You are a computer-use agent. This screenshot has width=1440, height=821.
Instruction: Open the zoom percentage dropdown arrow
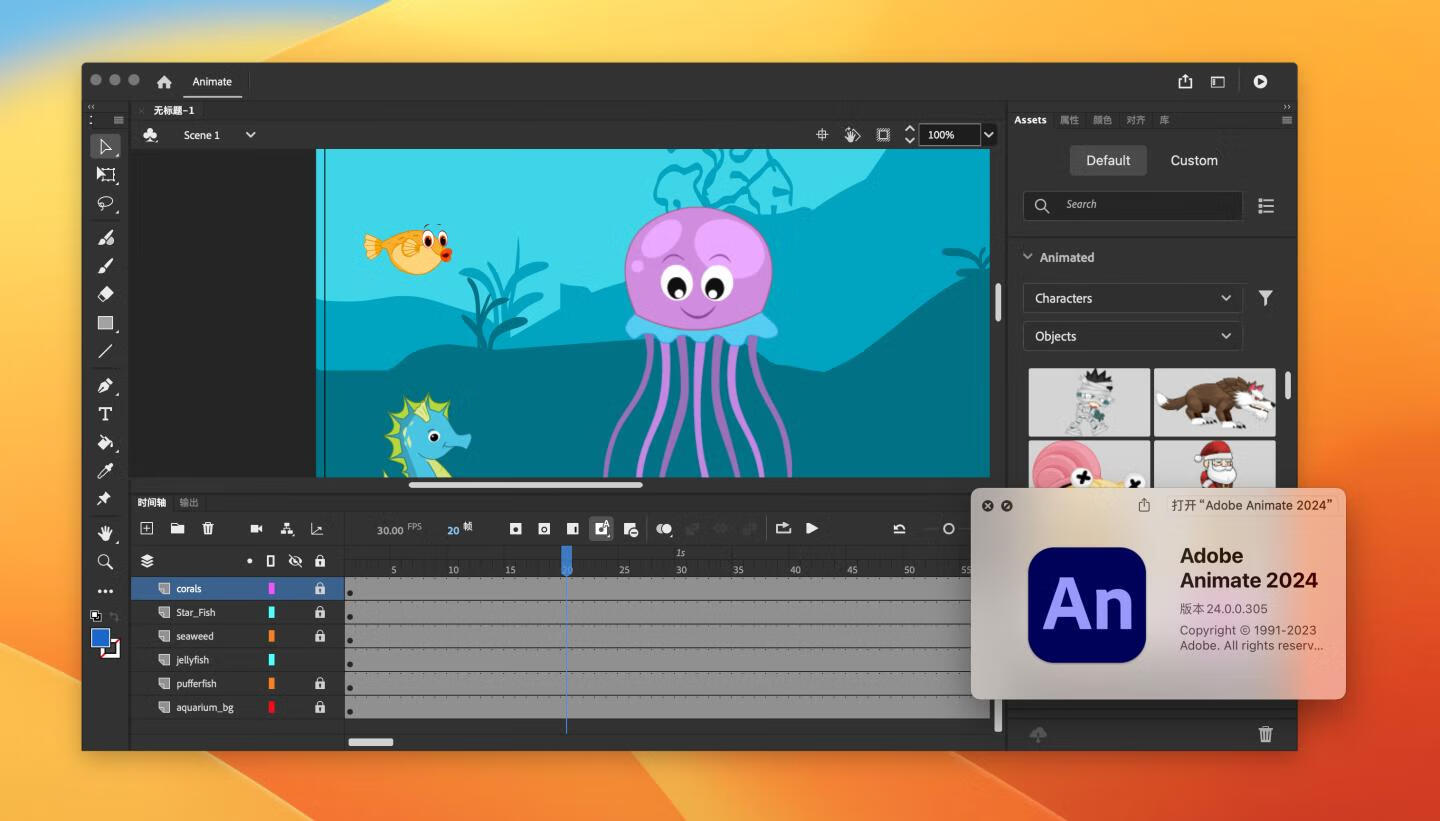pyautogui.click(x=989, y=135)
